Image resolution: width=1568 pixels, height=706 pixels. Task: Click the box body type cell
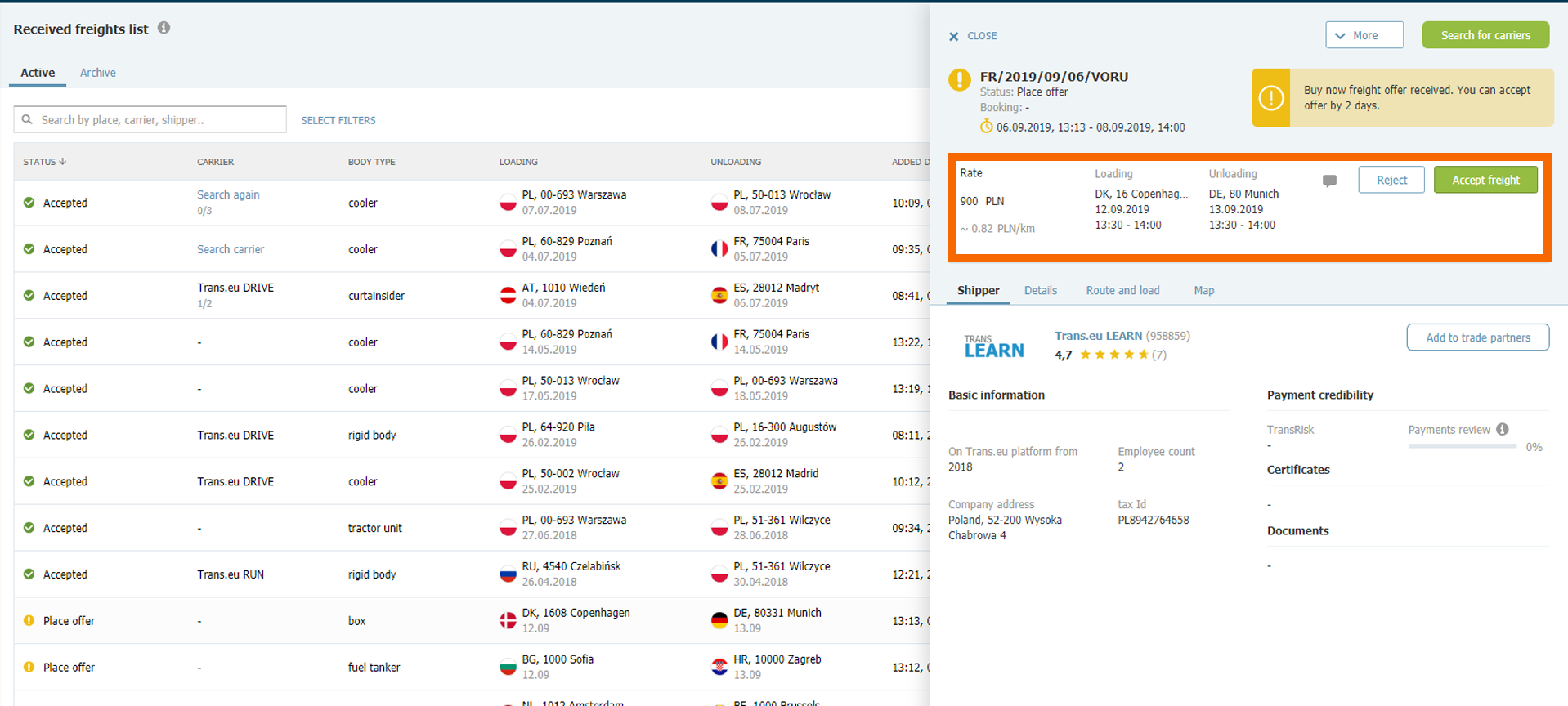click(x=356, y=621)
